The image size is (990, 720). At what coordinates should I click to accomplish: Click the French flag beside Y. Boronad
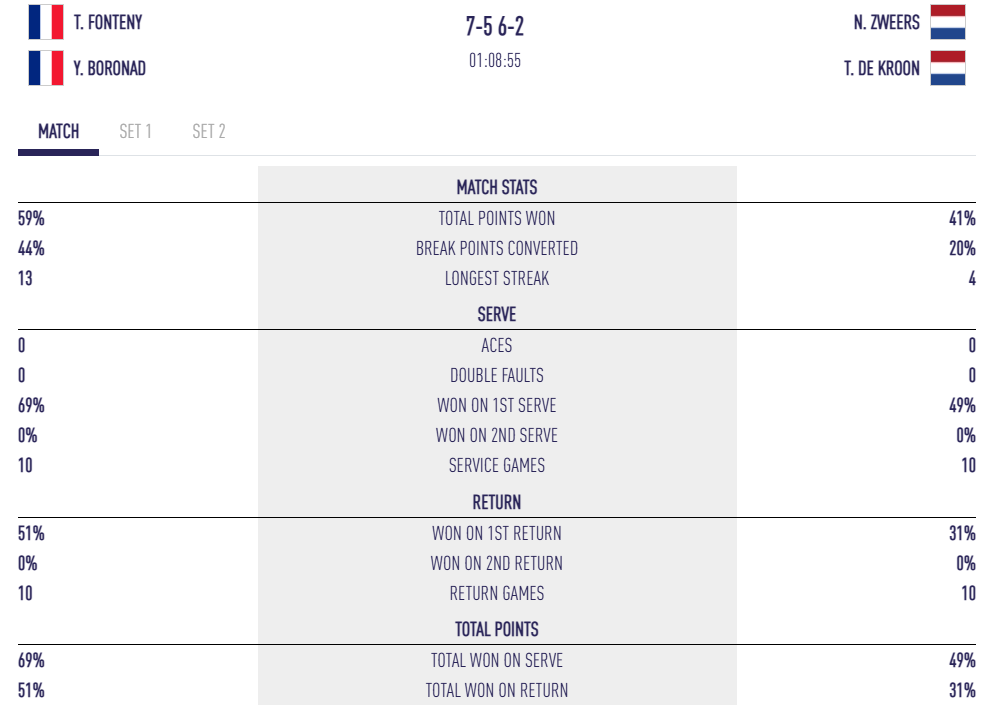46,68
